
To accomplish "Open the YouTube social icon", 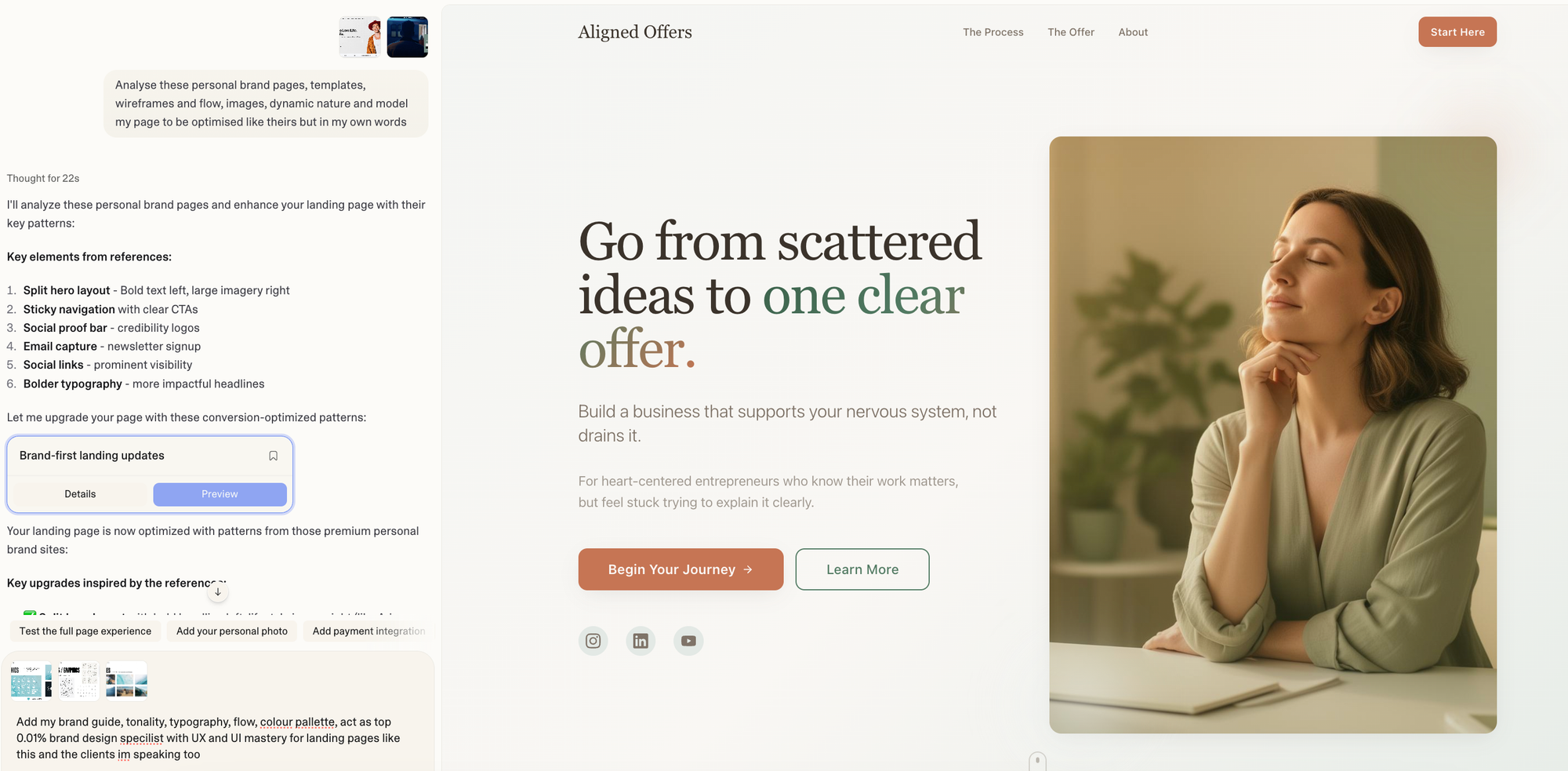I will tap(688, 641).
